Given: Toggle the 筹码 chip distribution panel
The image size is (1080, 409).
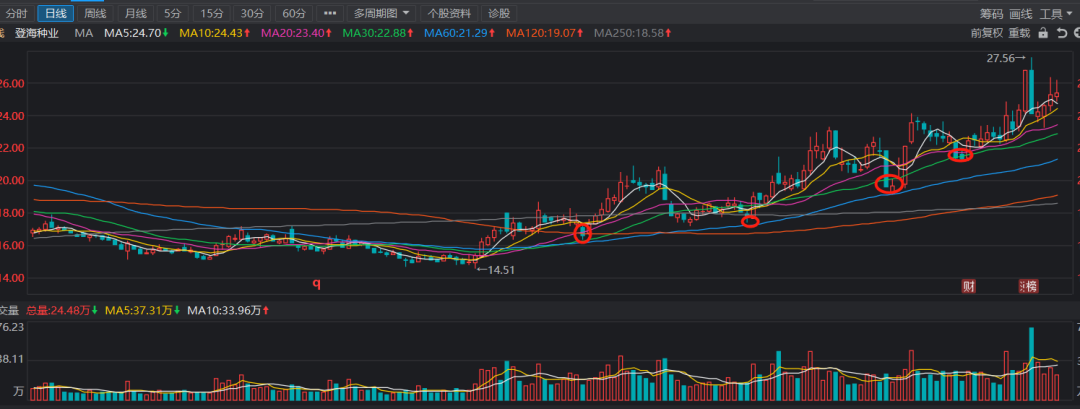Looking at the screenshot, I should [x=991, y=13].
